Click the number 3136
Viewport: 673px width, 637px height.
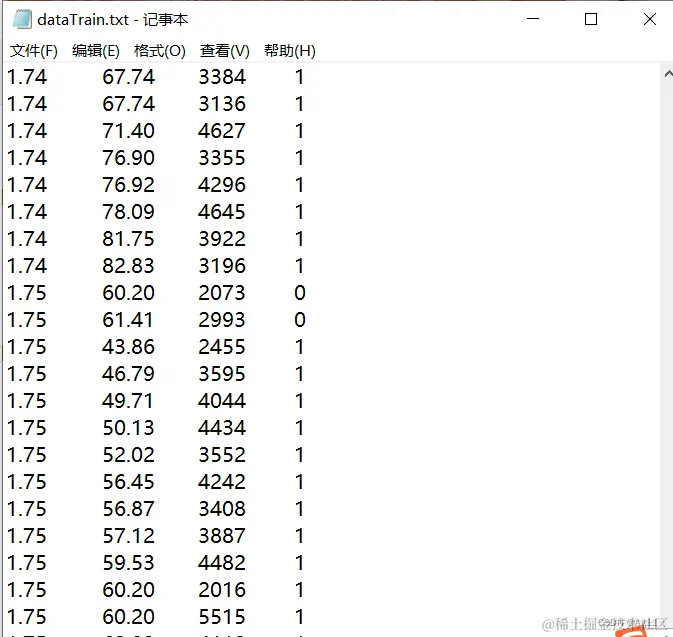click(x=222, y=104)
